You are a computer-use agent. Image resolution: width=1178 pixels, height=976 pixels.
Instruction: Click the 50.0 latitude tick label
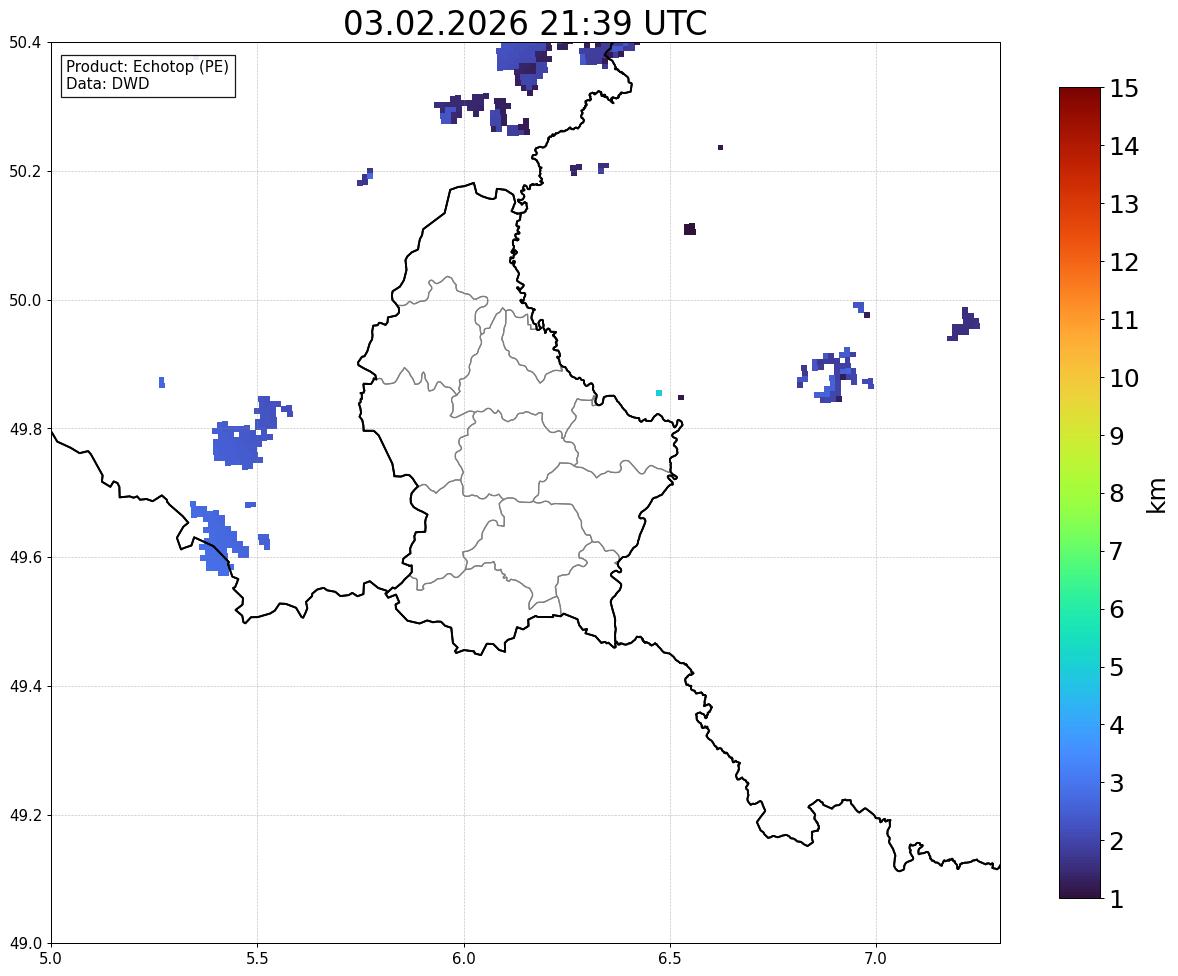[x=25, y=301]
